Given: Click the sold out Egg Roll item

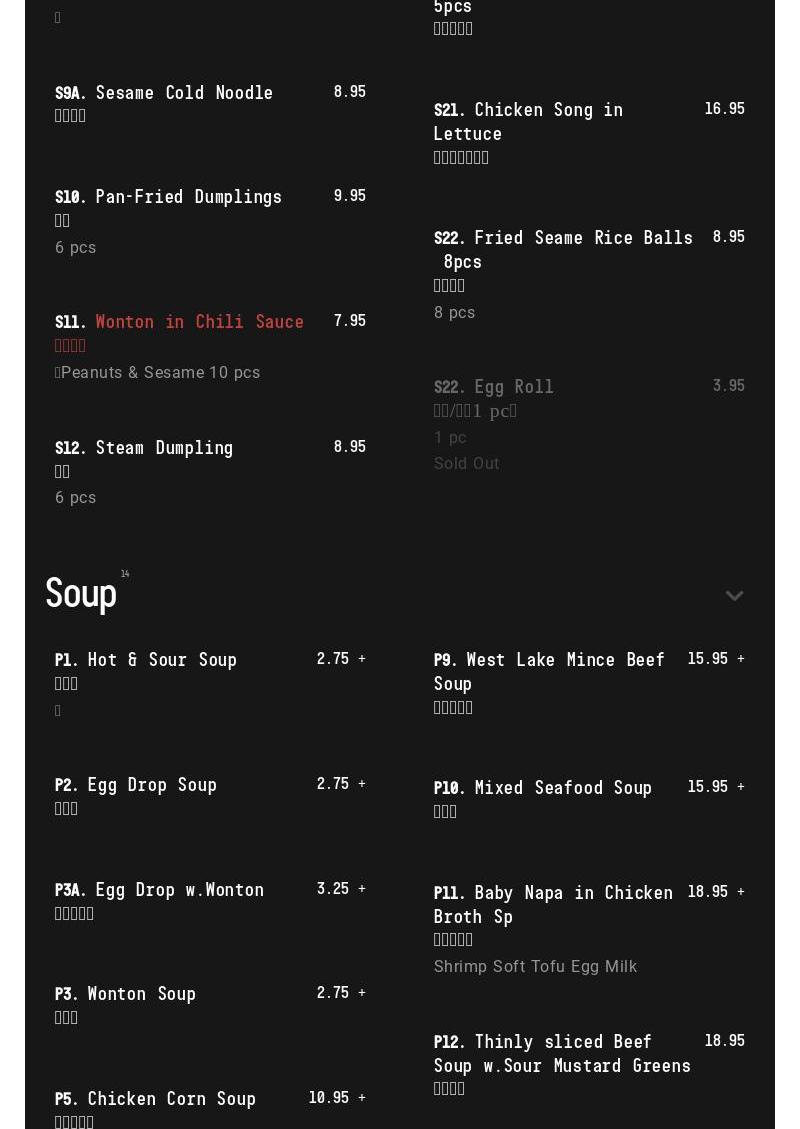Looking at the screenshot, I should tap(589, 425).
